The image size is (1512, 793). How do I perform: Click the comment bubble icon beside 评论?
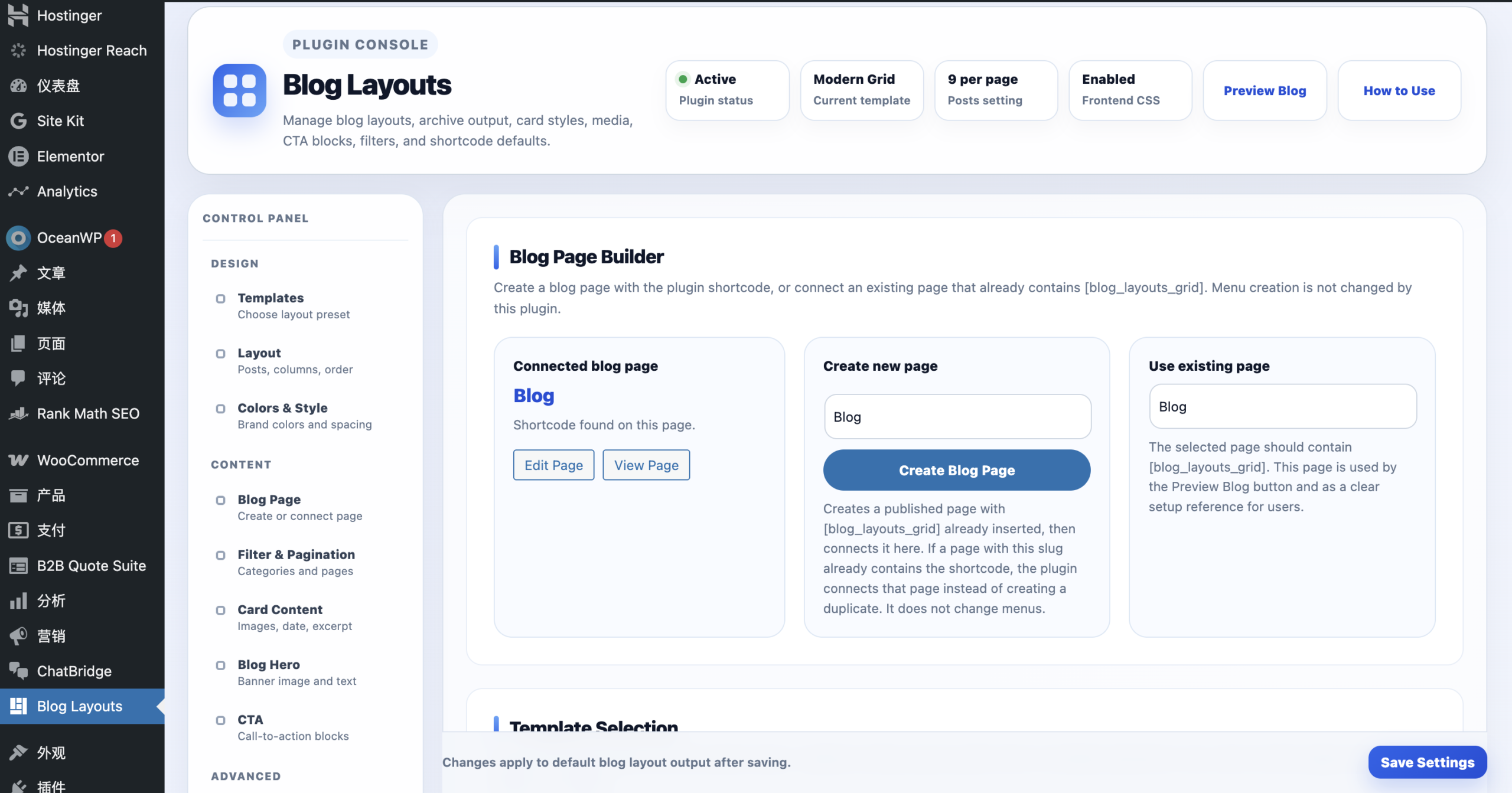point(18,378)
